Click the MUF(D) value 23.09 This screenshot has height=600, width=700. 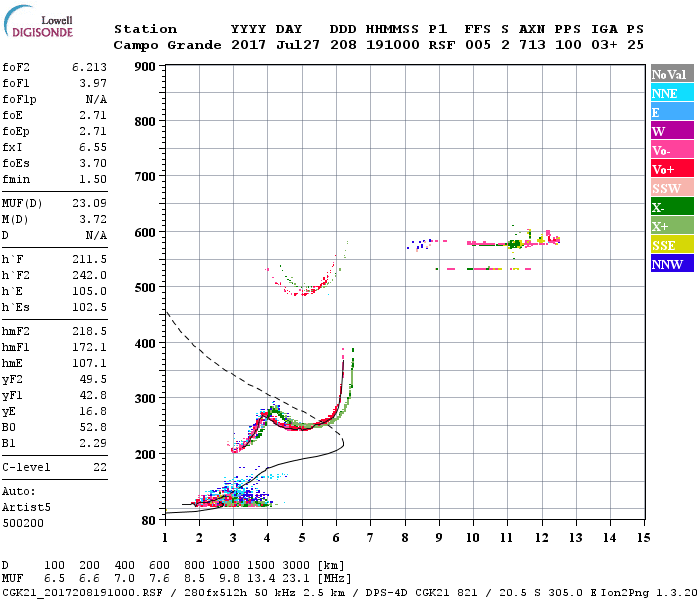click(x=89, y=203)
